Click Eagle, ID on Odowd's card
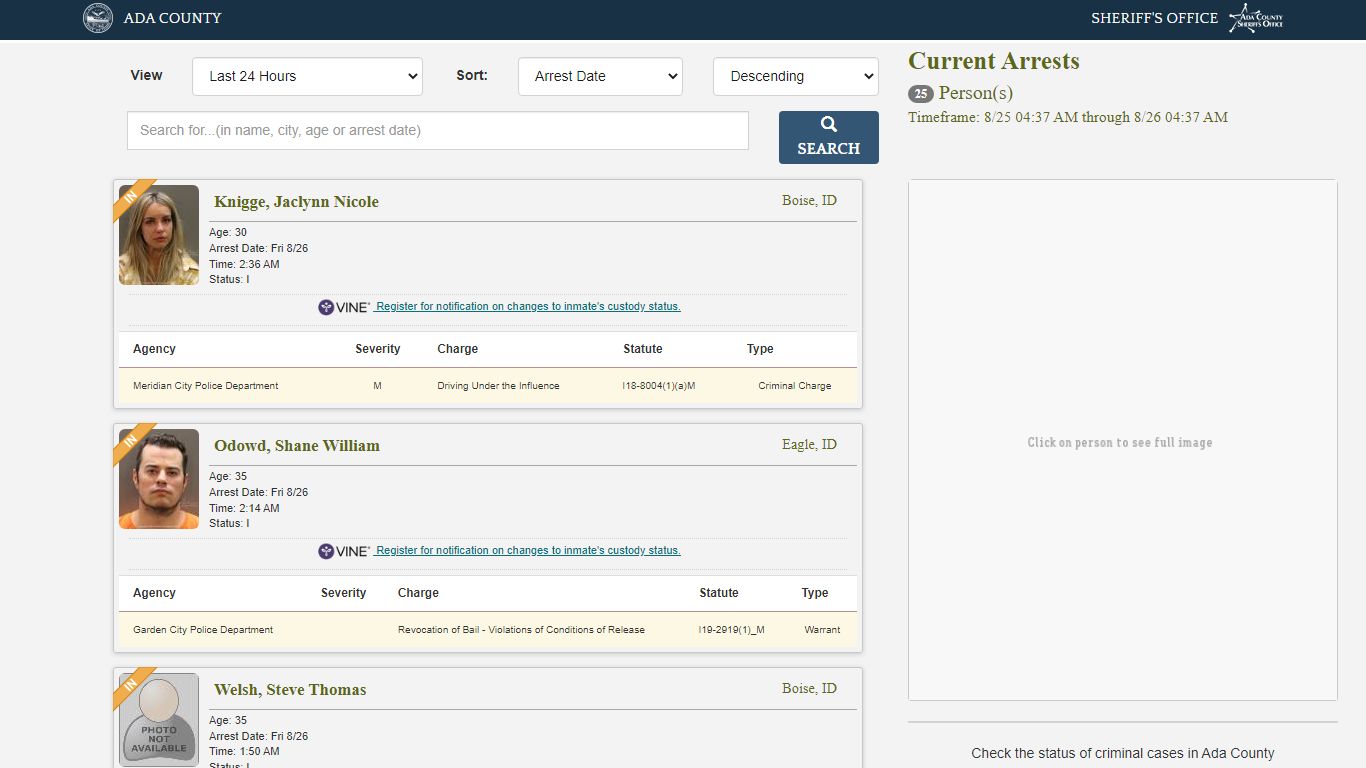This screenshot has height=768, width=1366. [809, 445]
